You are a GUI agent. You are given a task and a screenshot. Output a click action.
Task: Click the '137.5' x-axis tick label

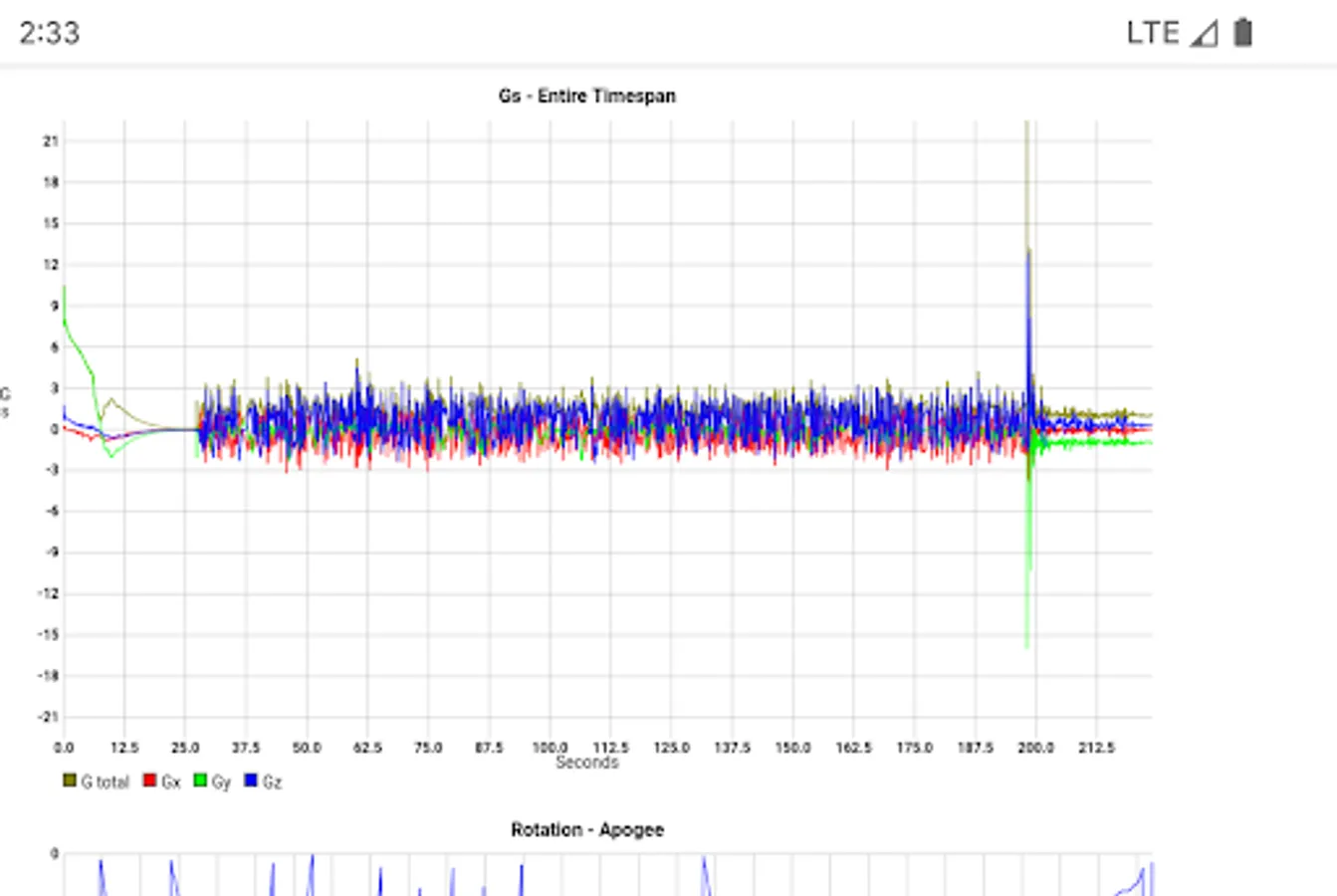pos(732,748)
